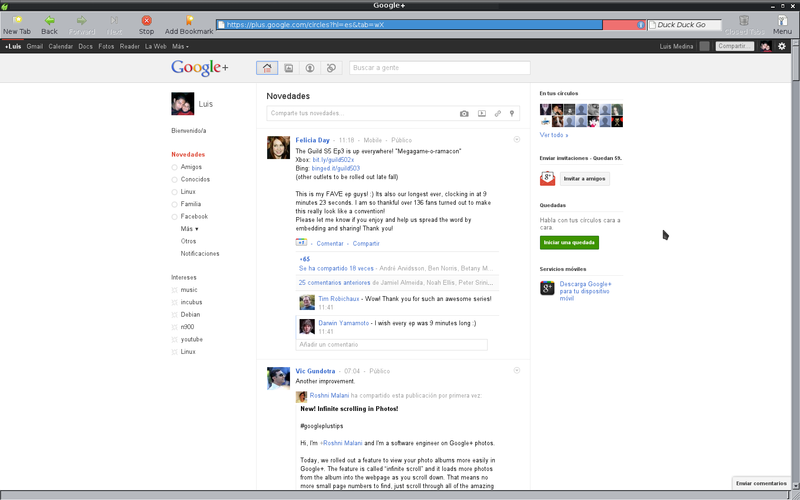Click the Compartir button in Google bar
This screenshot has width=800, height=500.
click(x=734, y=46)
